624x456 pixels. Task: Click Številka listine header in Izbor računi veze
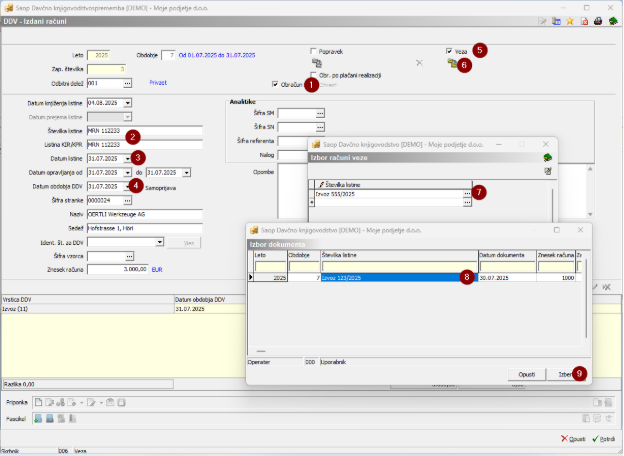393,185
